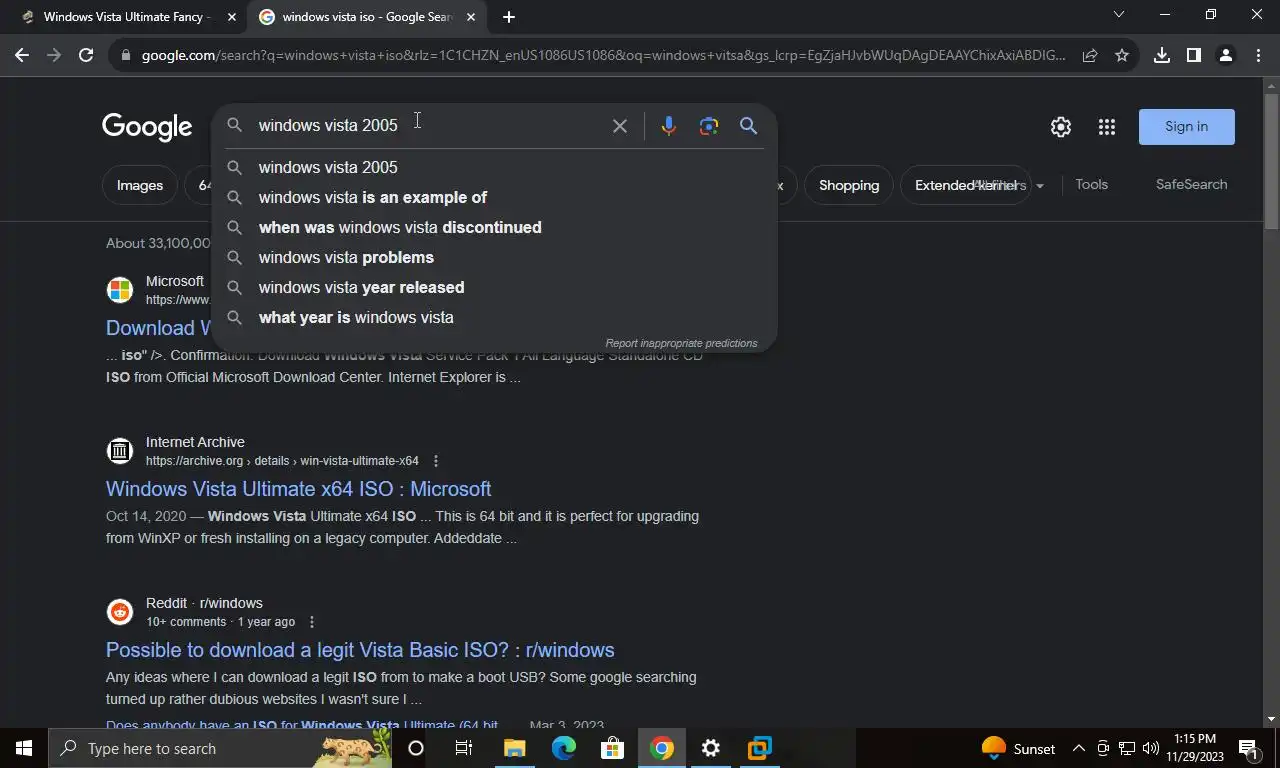Viewport: 1280px width, 768px height.
Task: Open the tab search chevron
Action: tap(1119, 14)
